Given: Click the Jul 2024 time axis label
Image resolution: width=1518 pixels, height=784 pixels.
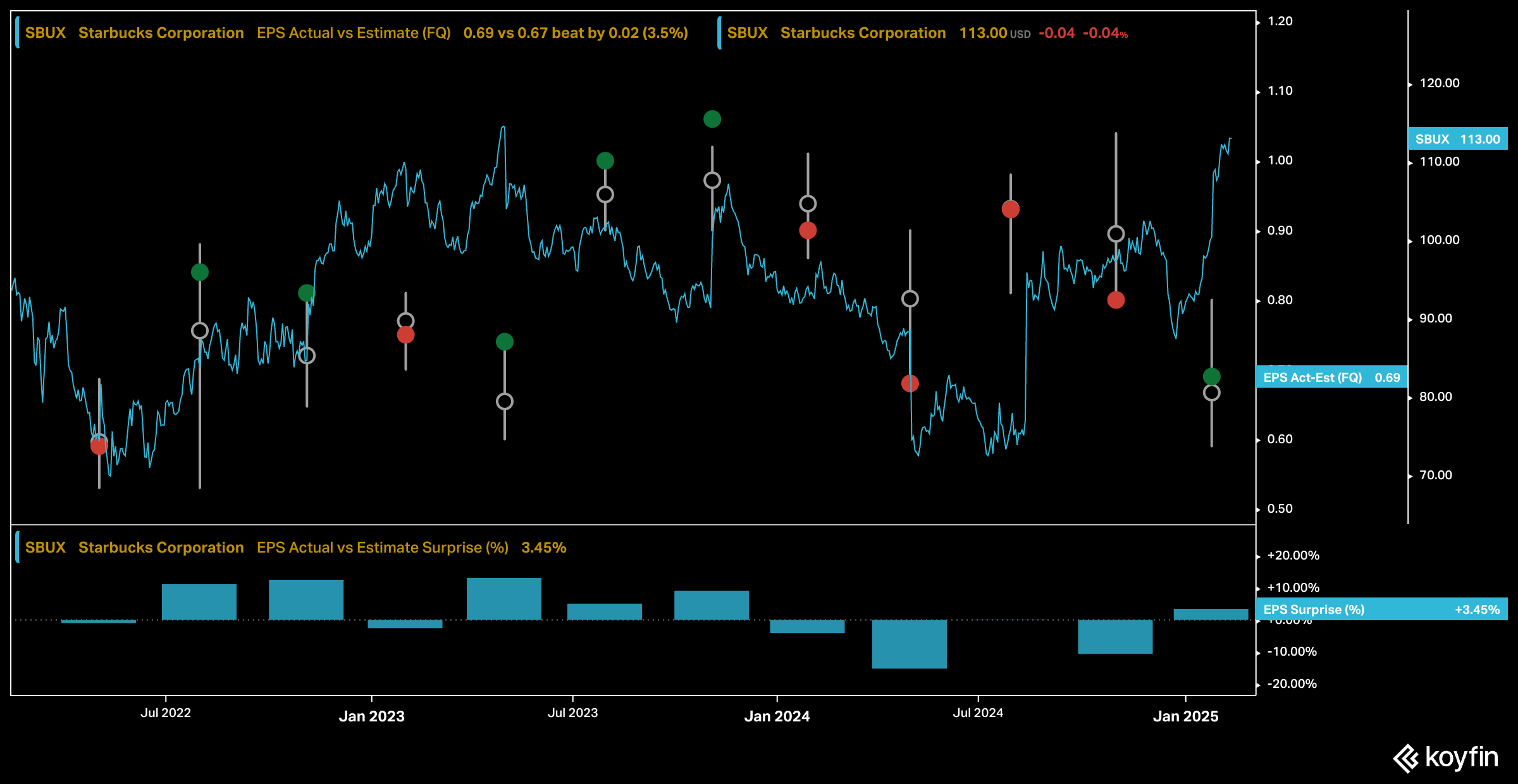Looking at the screenshot, I should (978, 713).
